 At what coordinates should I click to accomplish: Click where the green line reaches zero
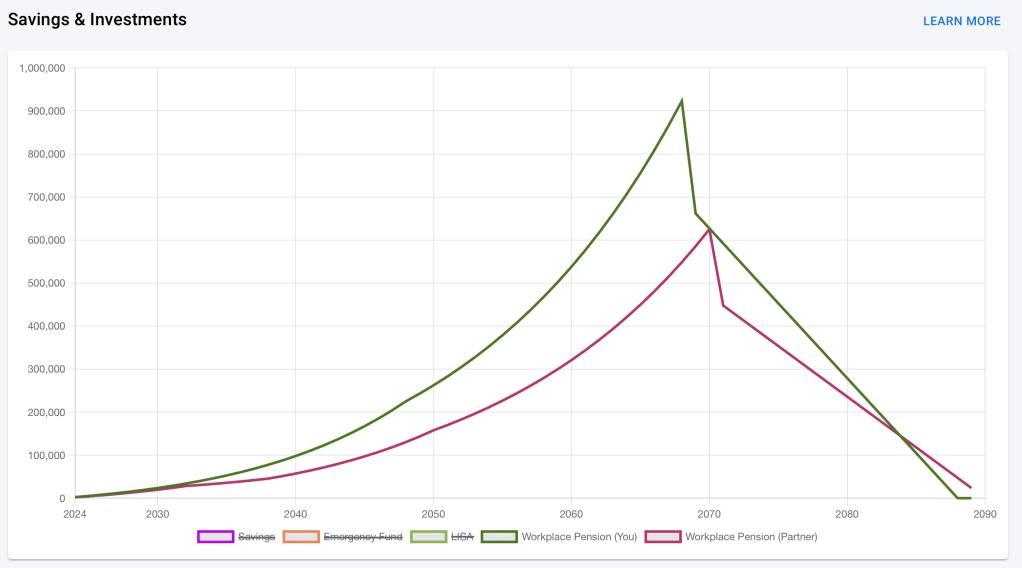click(x=957, y=498)
